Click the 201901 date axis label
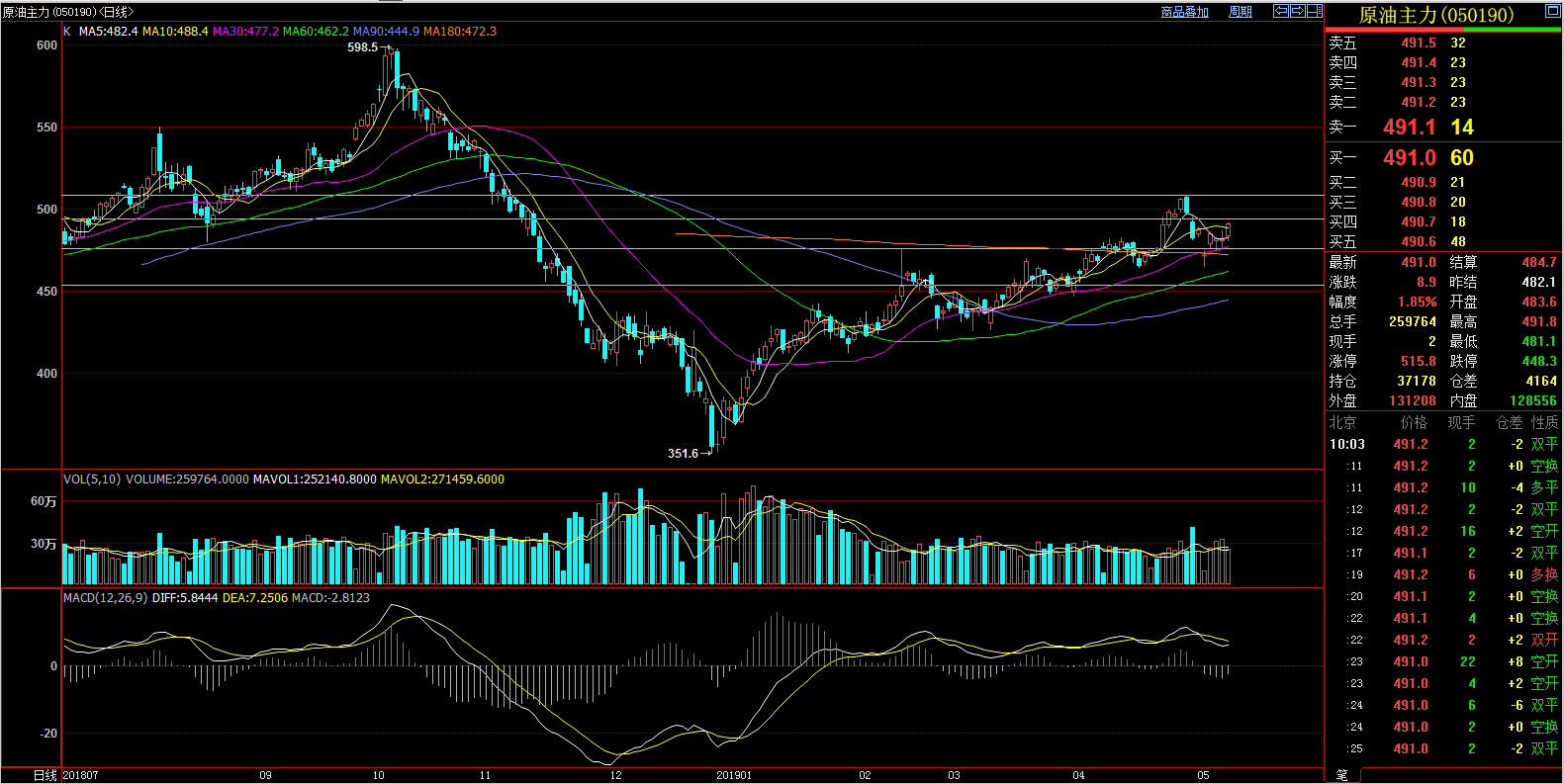The width and height of the screenshot is (1564, 784). (734, 775)
